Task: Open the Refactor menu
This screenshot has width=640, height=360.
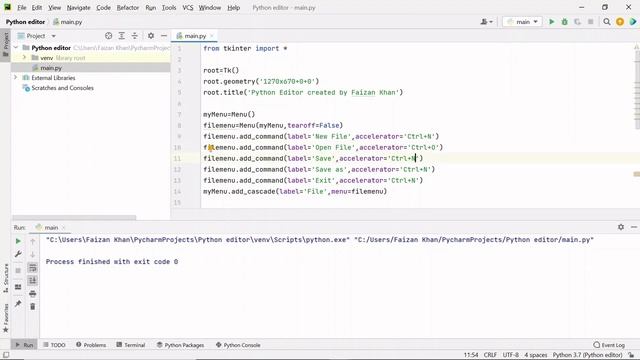Action: tap(127, 7)
